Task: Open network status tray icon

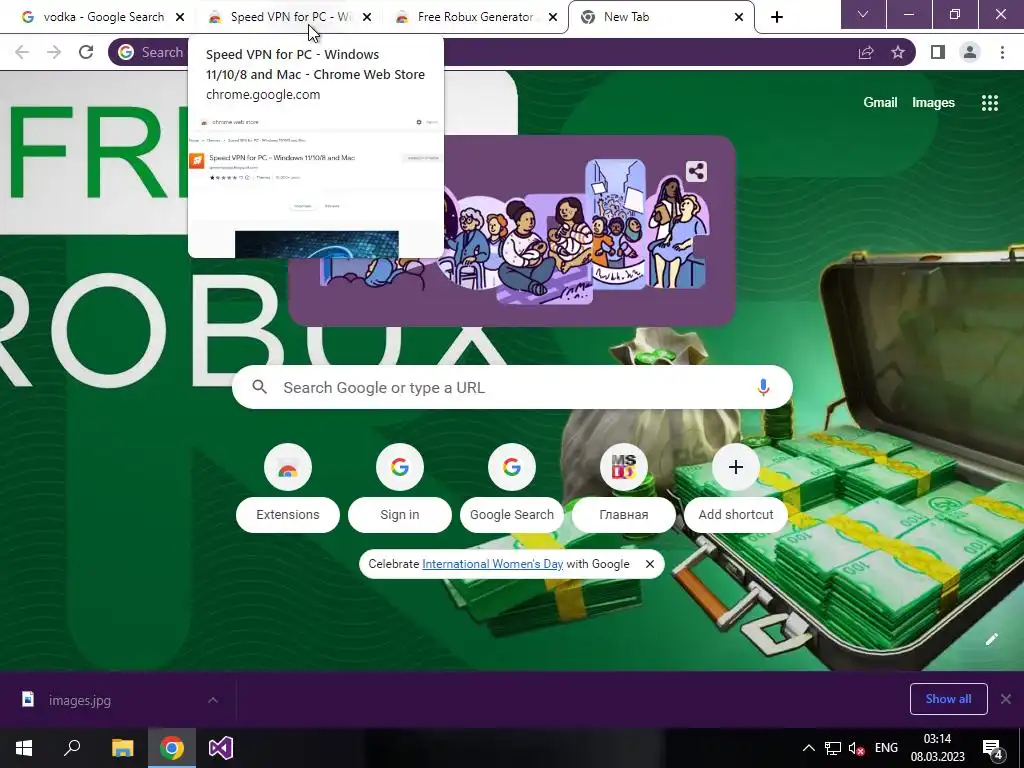Action: pyautogui.click(x=833, y=748)
